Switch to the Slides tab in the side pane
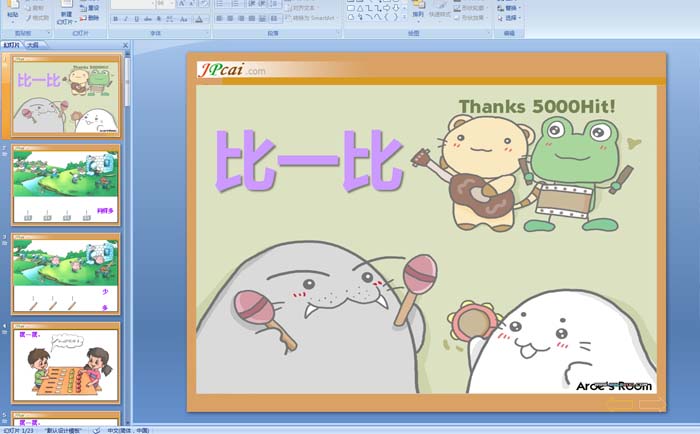Viewport: 700px width, 434px height. (12, 45)
